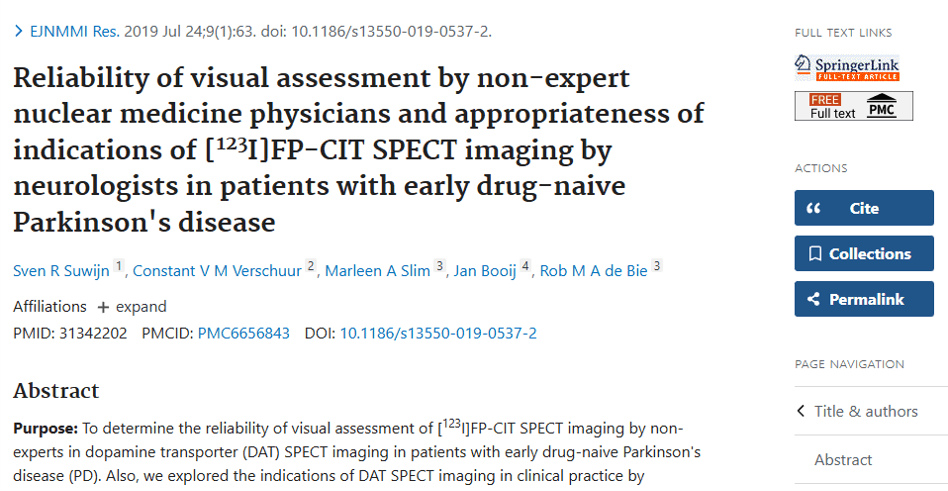
Task: Click the quotation mark Cite icon
Action: (x=813, y=208)
